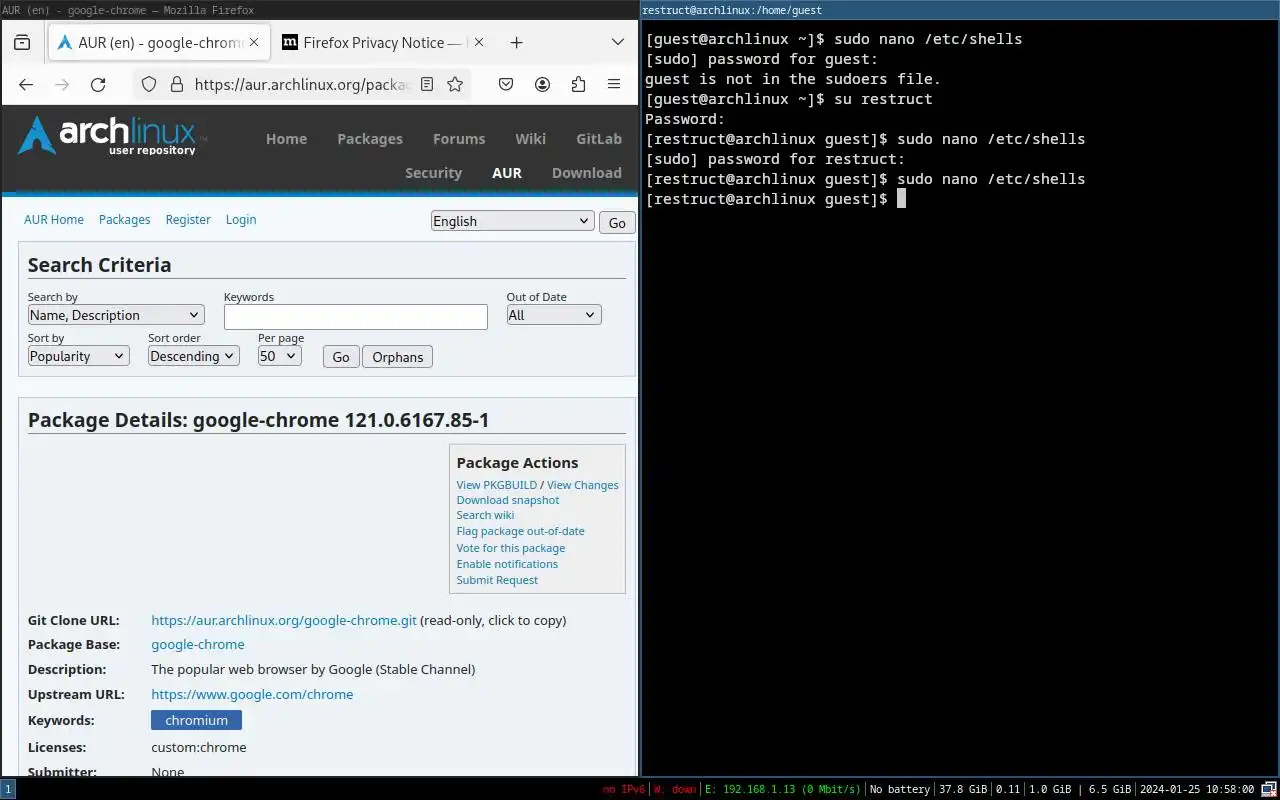
Task: Open AUR in Arch navigation
Action: (507, 173)
